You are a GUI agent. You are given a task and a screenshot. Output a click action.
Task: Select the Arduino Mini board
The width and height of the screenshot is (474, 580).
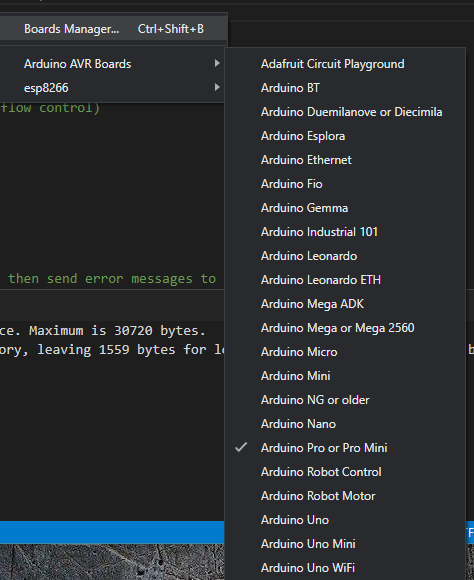pyautogui.click(x=345, y=376)
